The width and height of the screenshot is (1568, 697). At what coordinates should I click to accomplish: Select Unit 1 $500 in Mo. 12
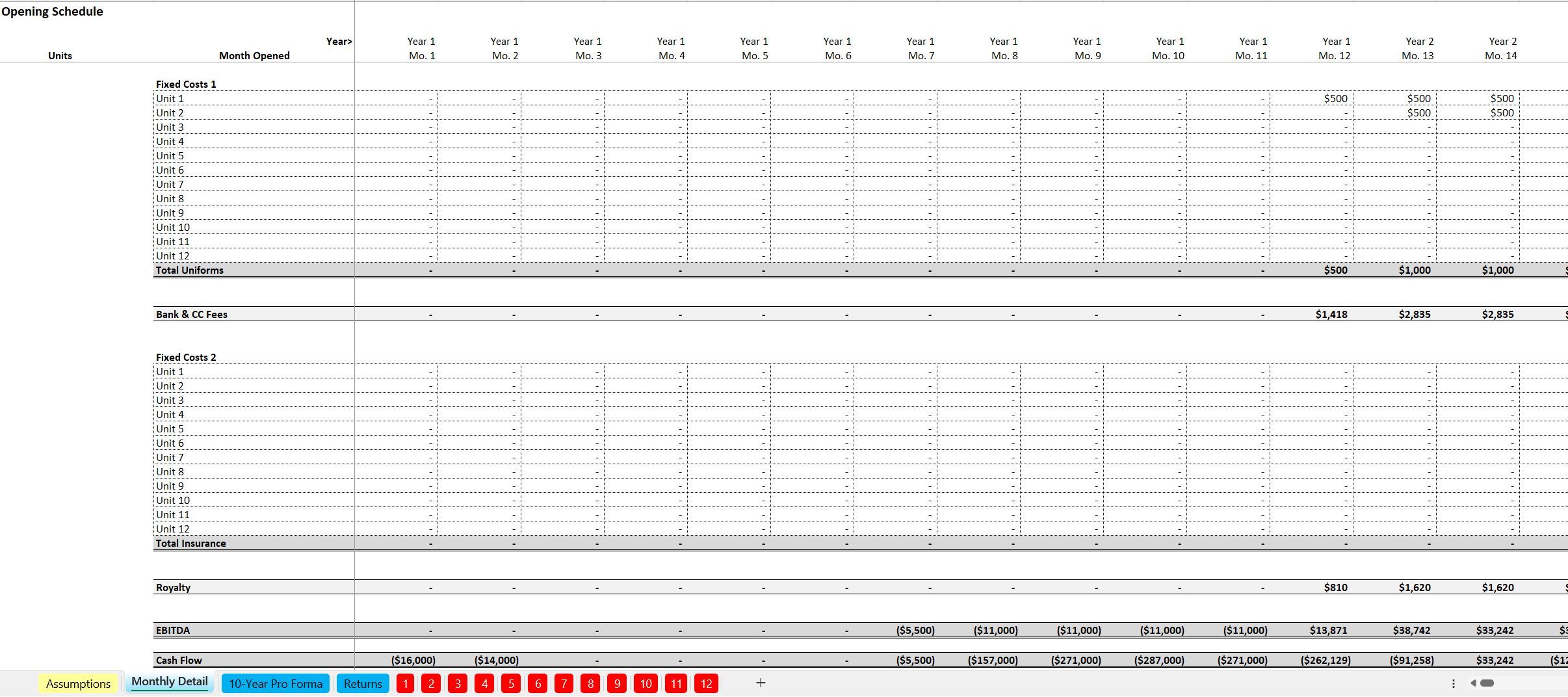pyautogui.click(x=1336, y=98)
